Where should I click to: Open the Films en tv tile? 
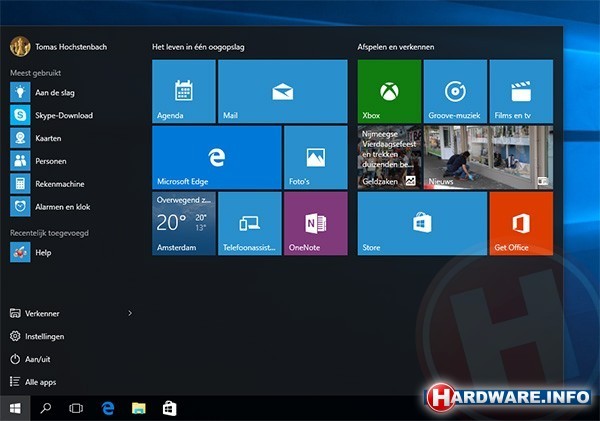coord(521,91)
